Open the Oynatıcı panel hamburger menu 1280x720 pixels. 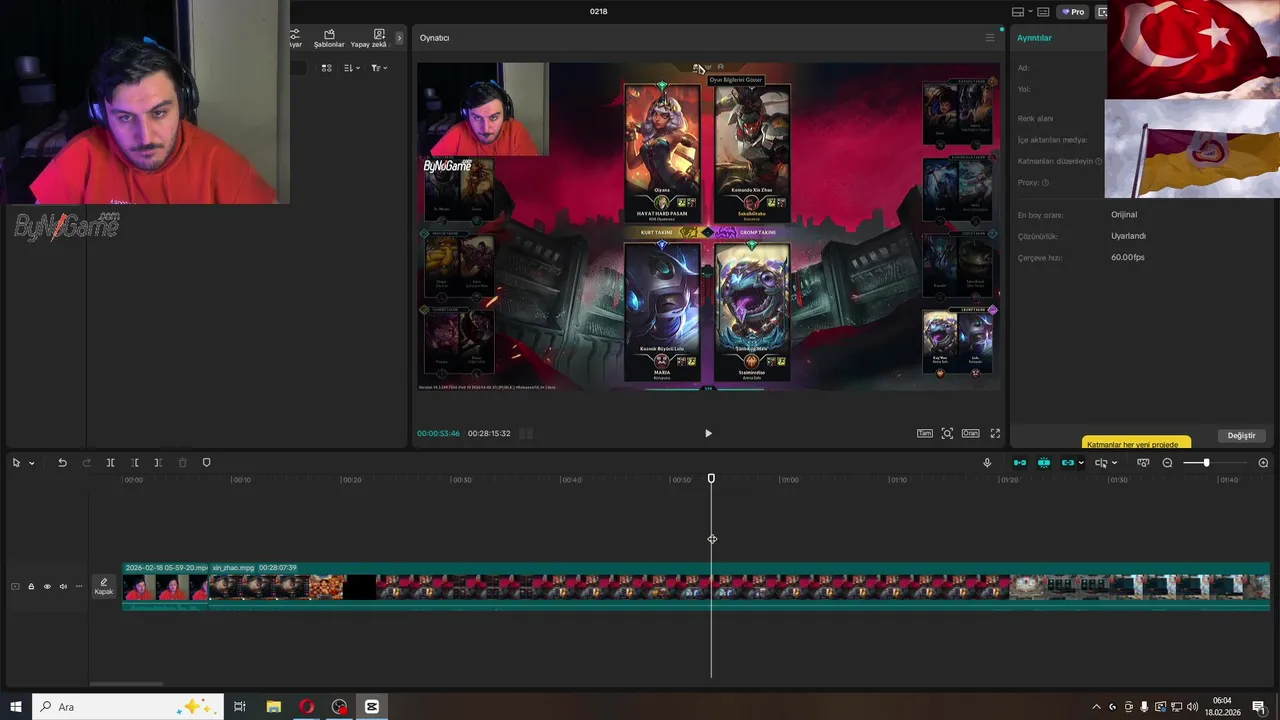pyautogui.click(x=990, y=38)
